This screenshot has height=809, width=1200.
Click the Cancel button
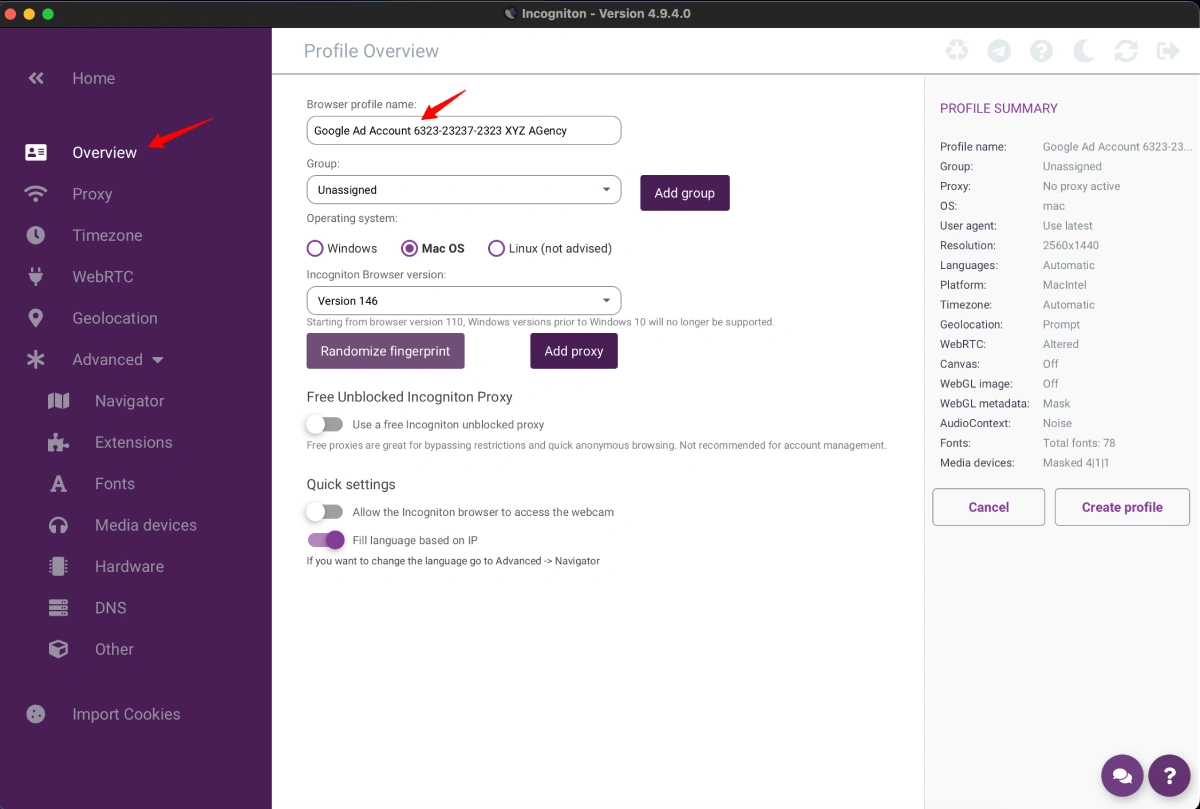(989, 507)
